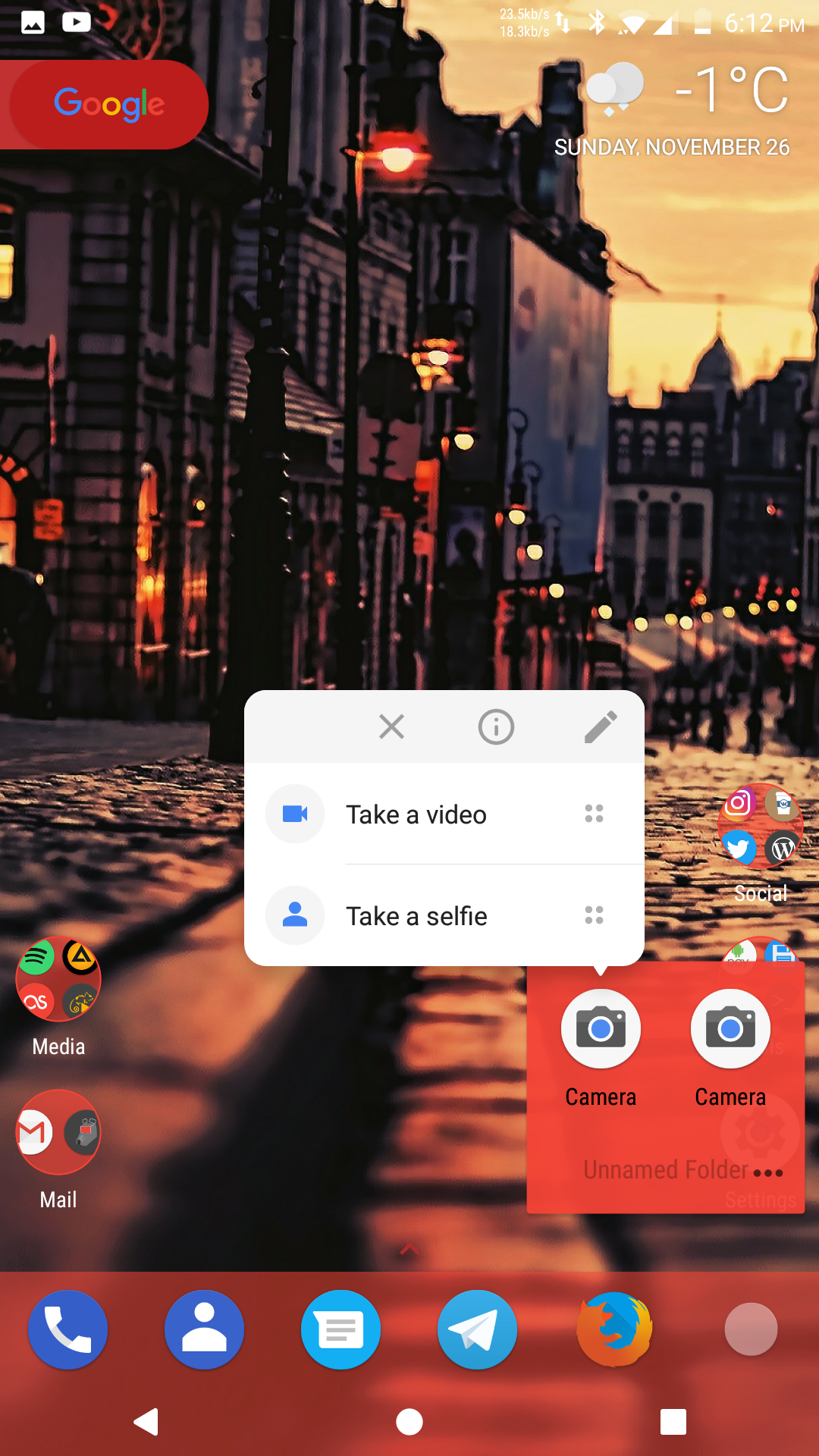This screenshot has width=819, height=1456.
Task: Open the right Camera app in folder
Action: tap(730, 1049)
